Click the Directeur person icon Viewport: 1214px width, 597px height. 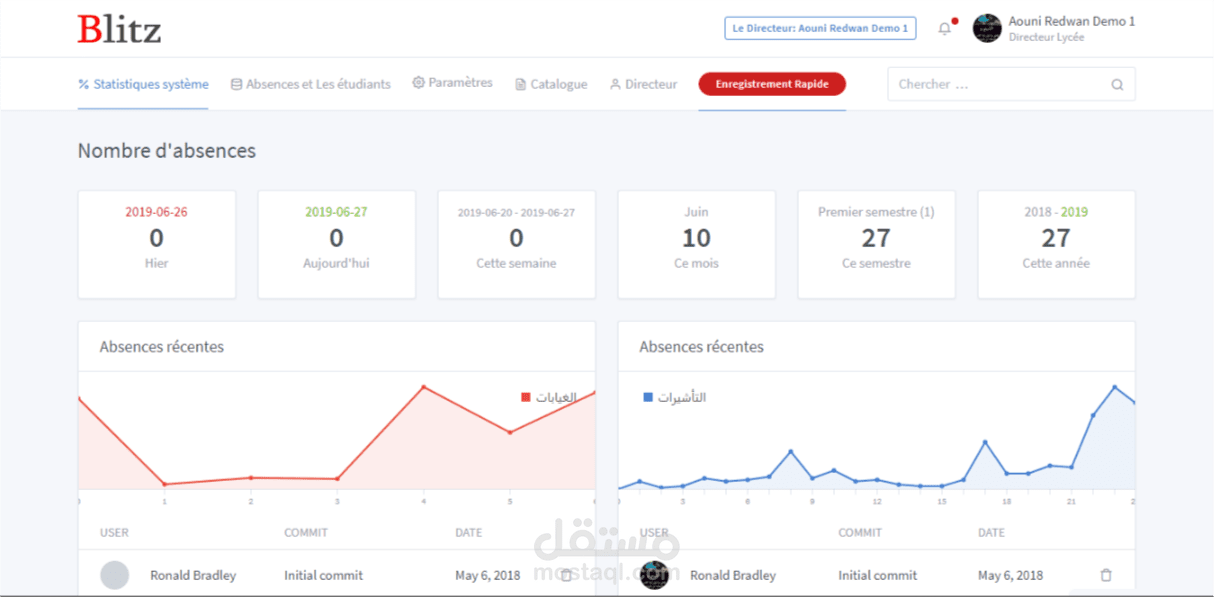(x=615, y=85)
